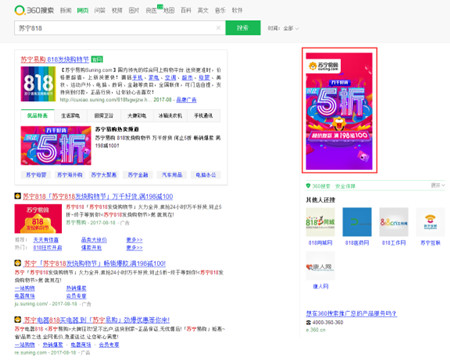The image size is (450, 360).
Task: Click Suning favicon beside 苏宁电器818 result
Action: click(x=18, y=320)
